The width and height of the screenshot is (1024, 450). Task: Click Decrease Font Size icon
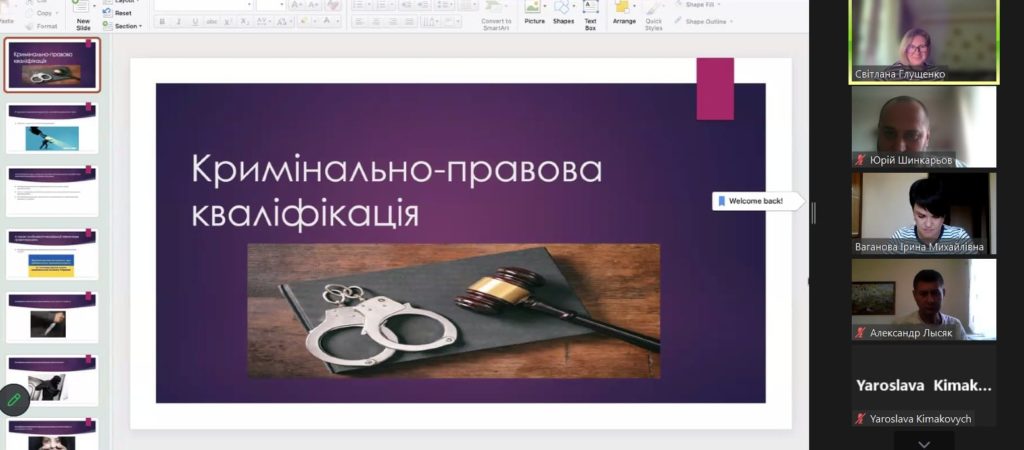click(313, 5)
